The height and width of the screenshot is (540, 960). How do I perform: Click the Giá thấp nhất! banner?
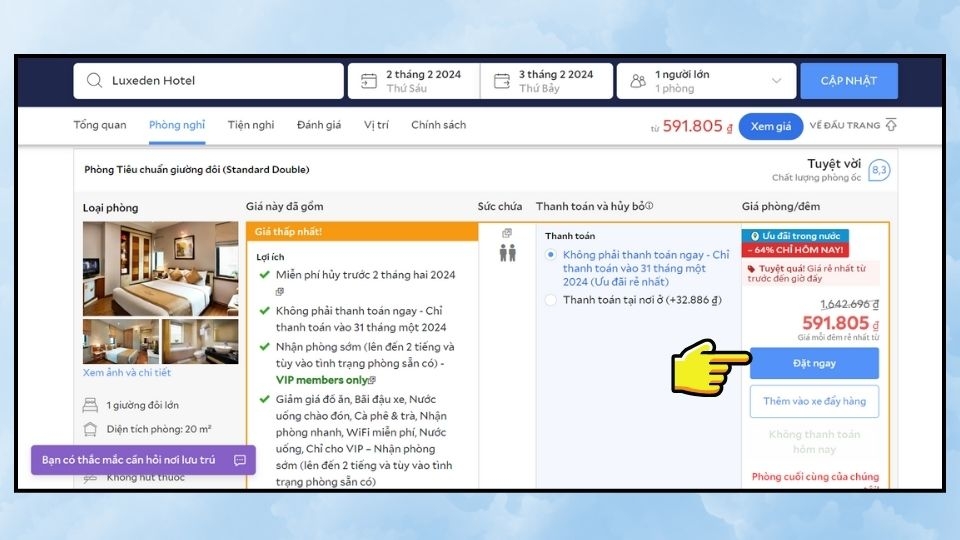click(362, 231)
